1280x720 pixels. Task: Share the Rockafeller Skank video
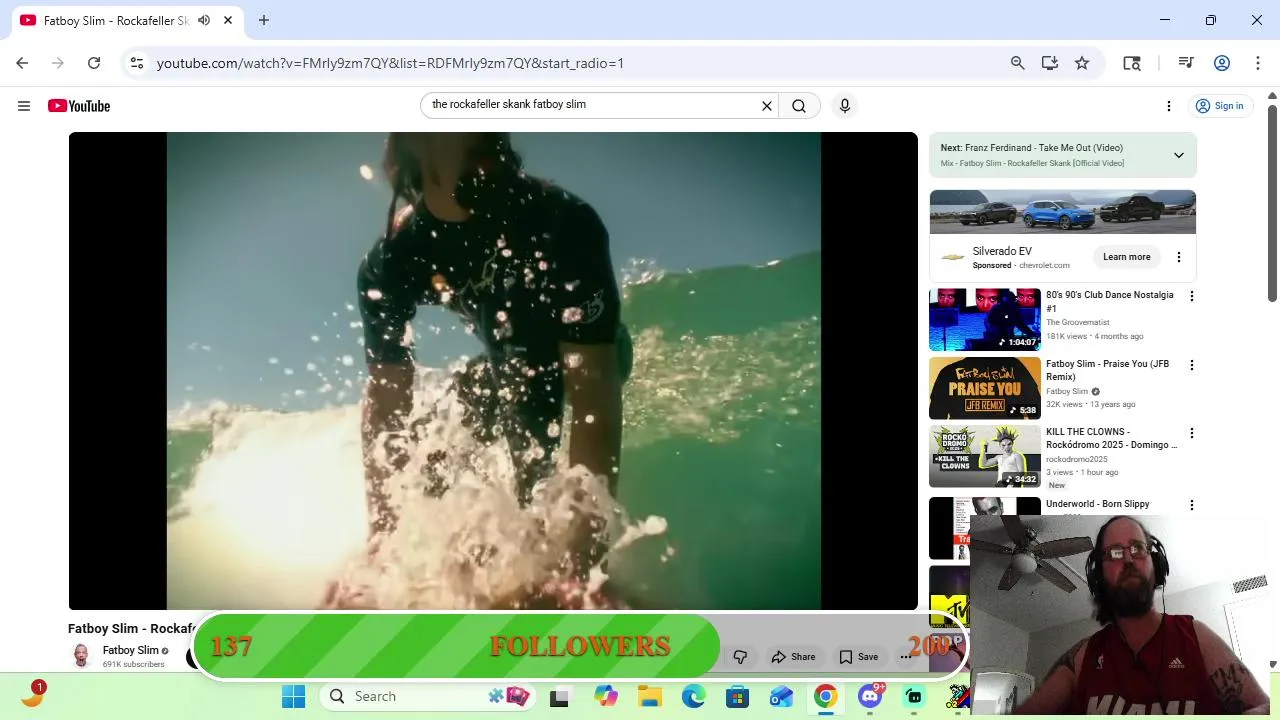793,657
